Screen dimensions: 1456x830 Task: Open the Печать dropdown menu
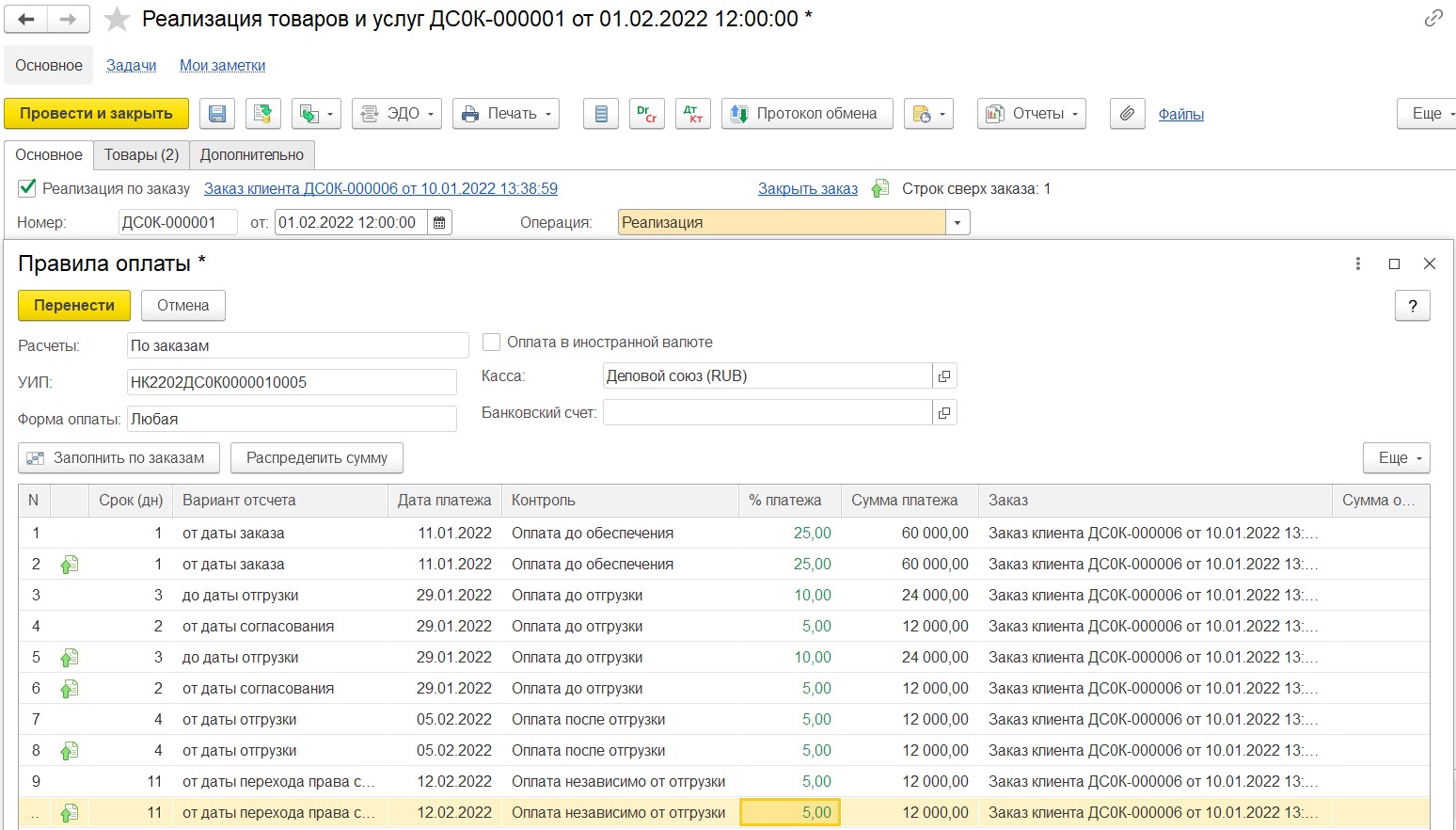coord(506,114)
